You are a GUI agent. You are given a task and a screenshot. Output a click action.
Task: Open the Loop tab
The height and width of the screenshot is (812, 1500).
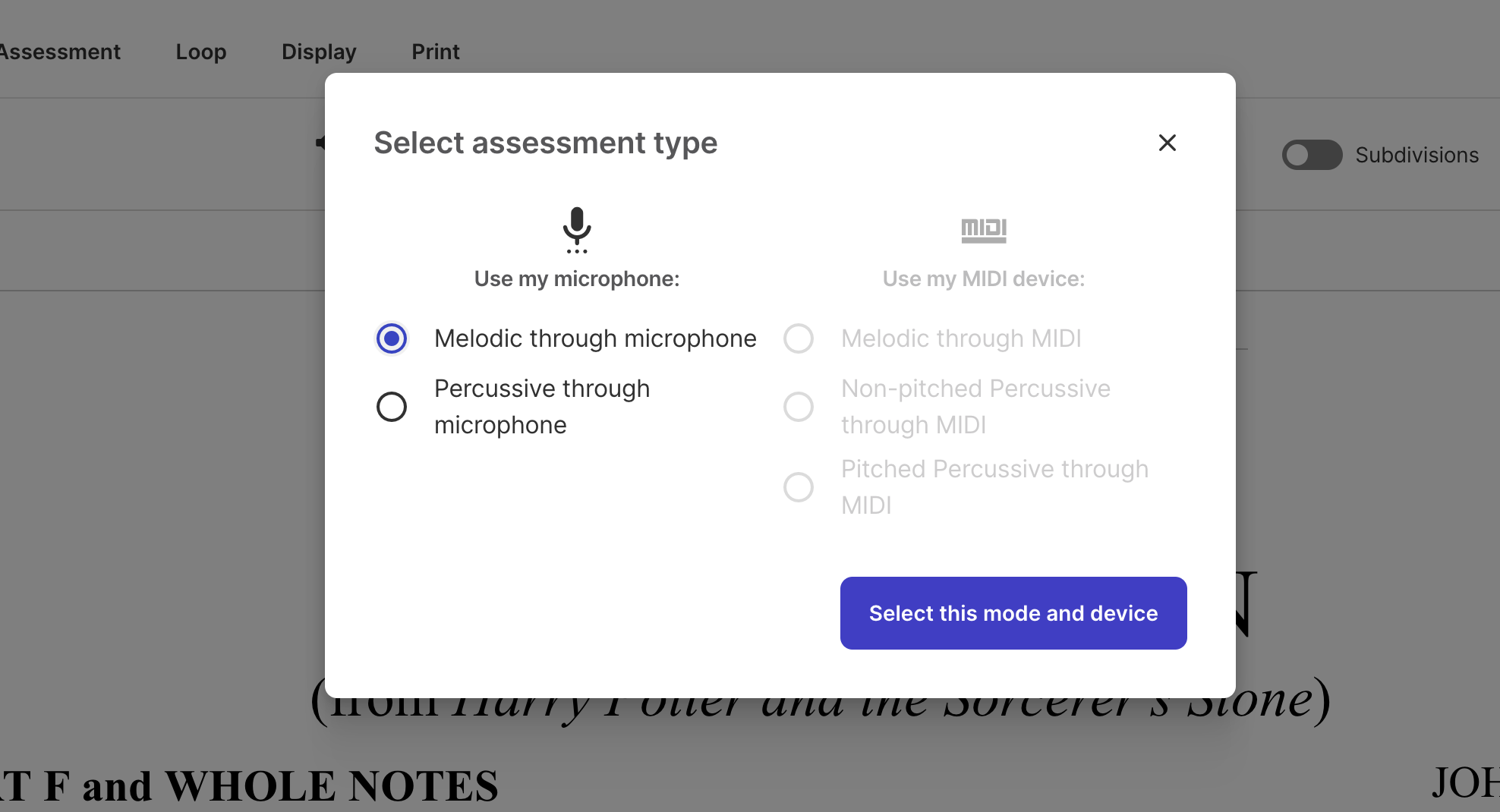[x=201, y=52]
